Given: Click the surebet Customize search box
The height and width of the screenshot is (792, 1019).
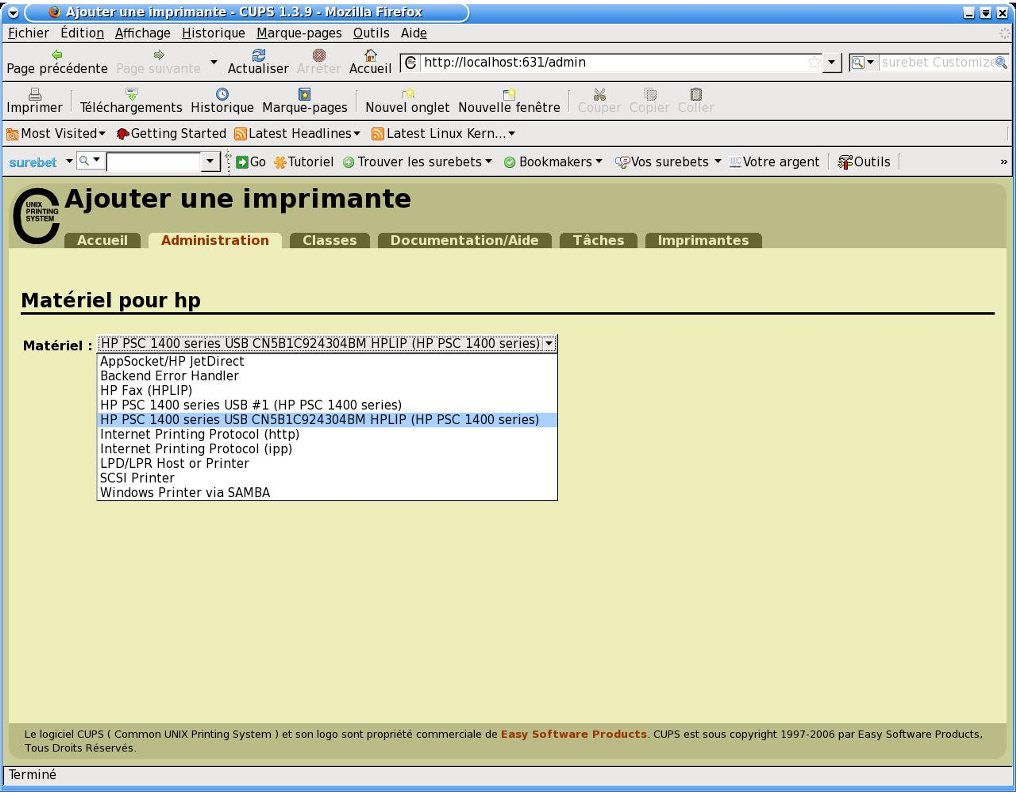Looking at the screenshot, I should coord(936,62).
